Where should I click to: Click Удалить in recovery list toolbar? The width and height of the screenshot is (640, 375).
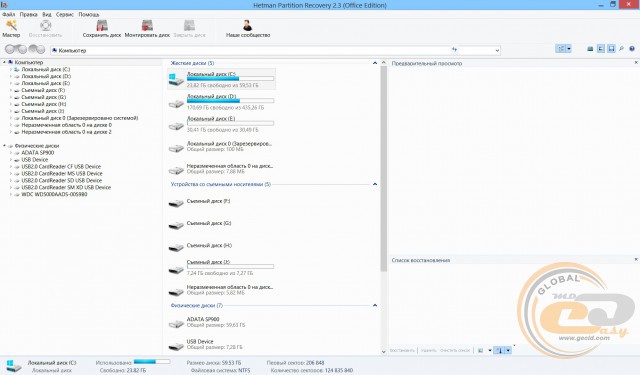tap(429, 350)
